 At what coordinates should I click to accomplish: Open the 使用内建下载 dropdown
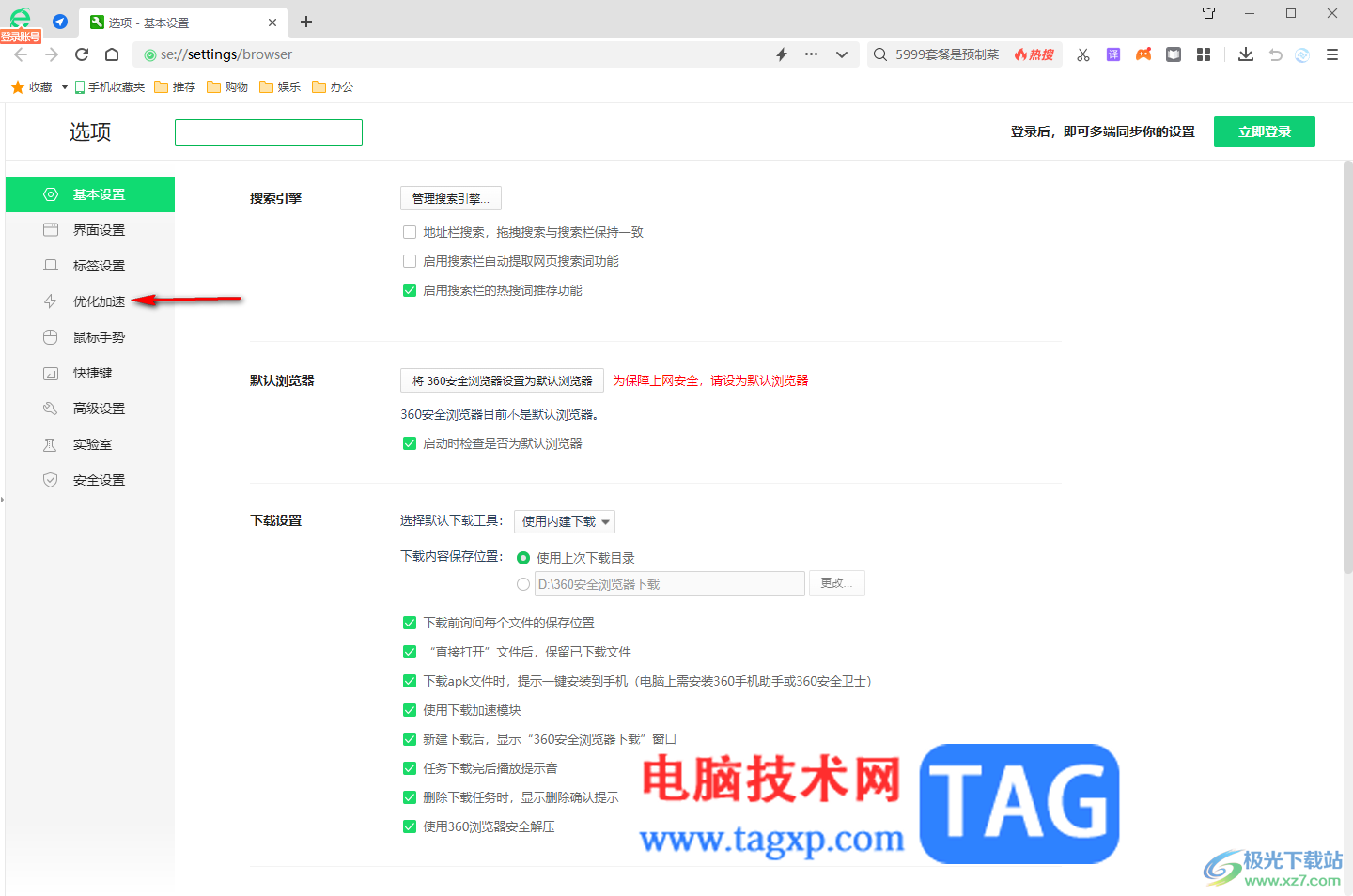pyautogui.click(x=565, y=521)
